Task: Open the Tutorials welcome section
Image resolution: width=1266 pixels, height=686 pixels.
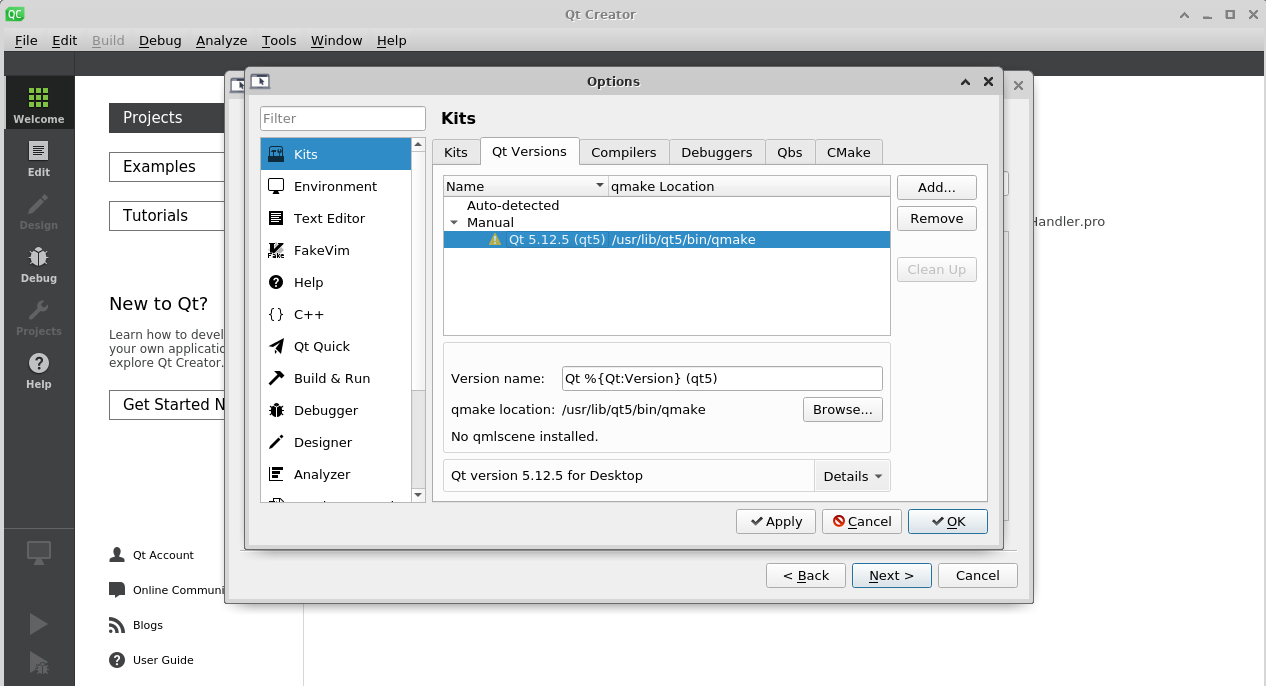Action: (x=167, y=216)
